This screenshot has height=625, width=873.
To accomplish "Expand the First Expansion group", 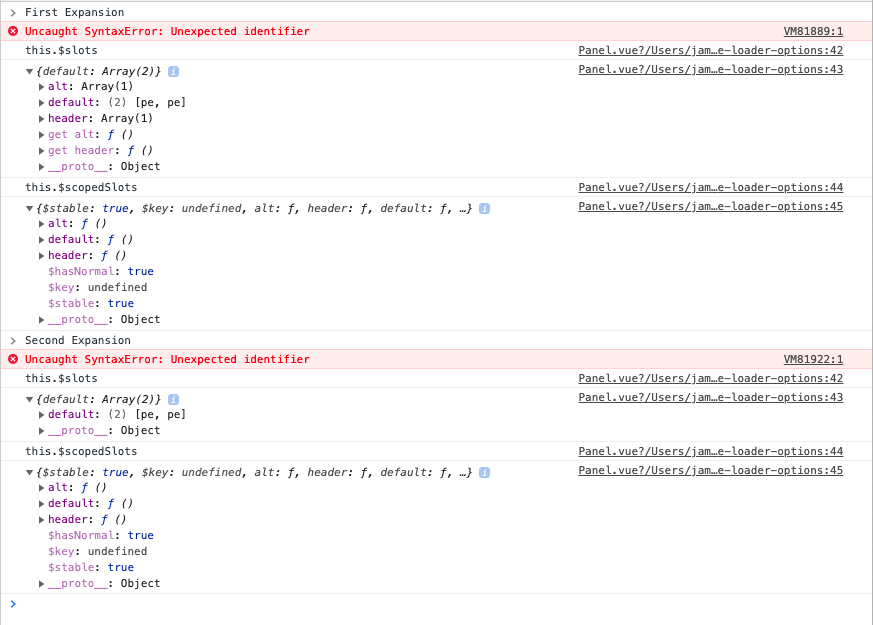I will (13, 12).
